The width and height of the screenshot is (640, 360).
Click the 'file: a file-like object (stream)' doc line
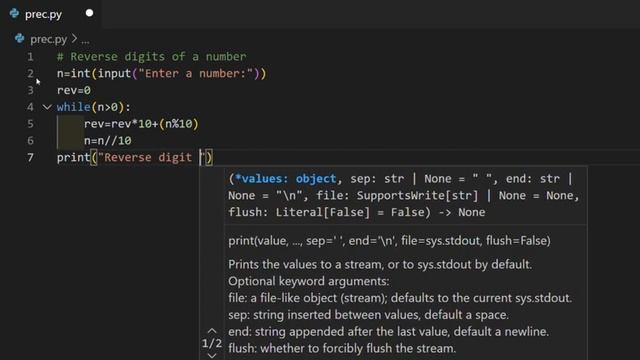[400, 298]
